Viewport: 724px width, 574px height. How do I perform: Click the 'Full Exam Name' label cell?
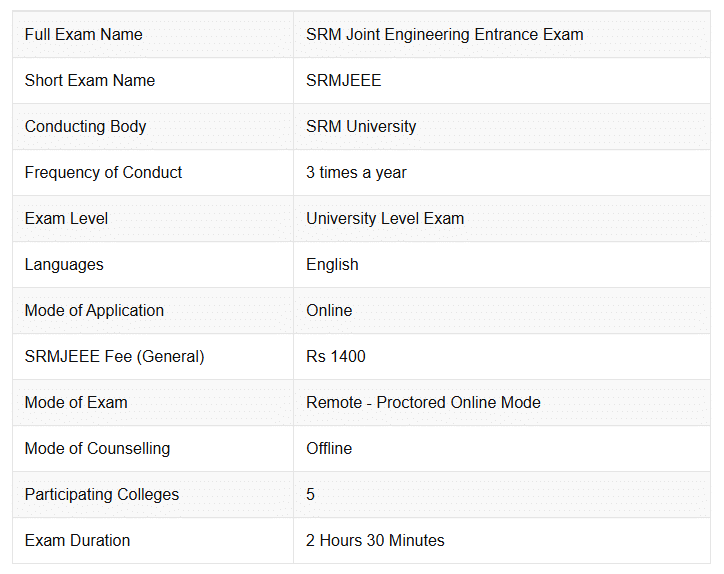[153, 35]
